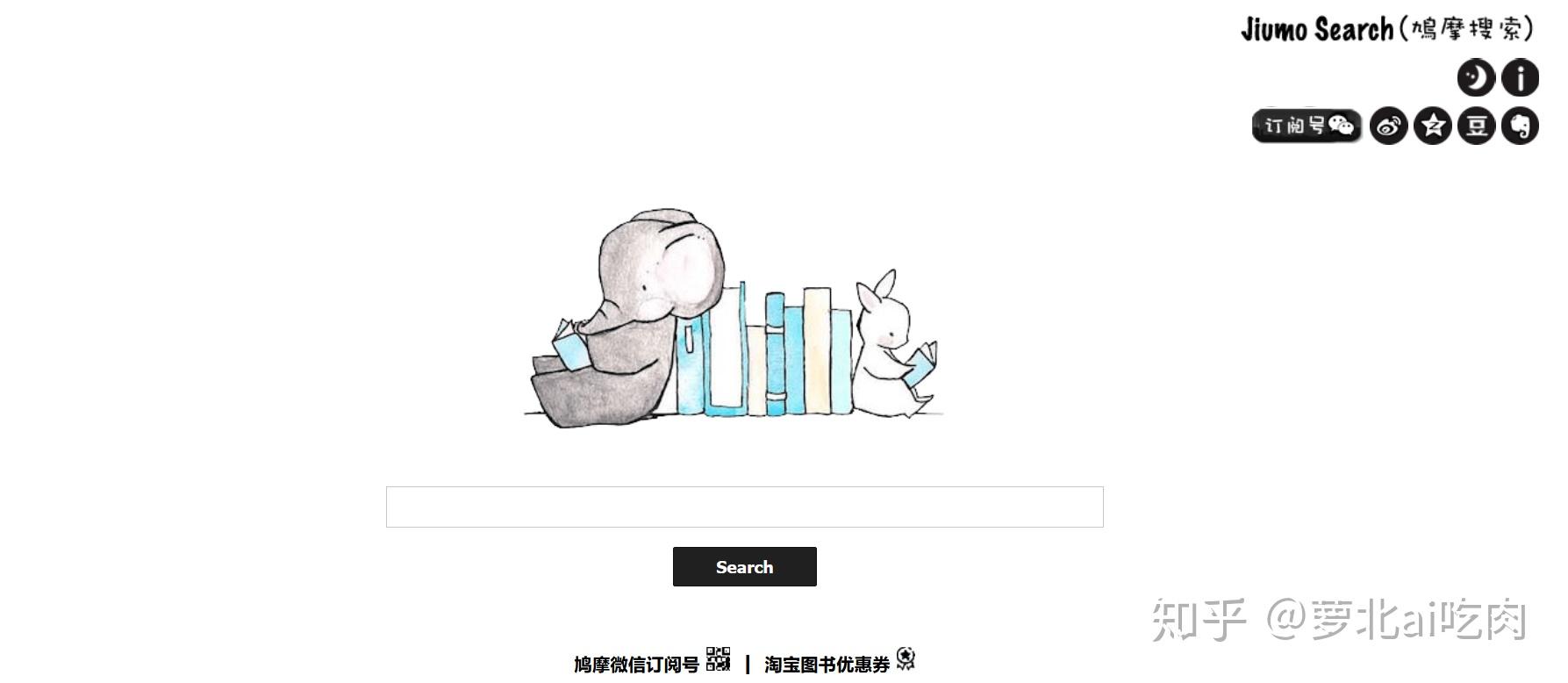Click the WeChat bubbles inside 订阅号 badge

pos(1341,126)
